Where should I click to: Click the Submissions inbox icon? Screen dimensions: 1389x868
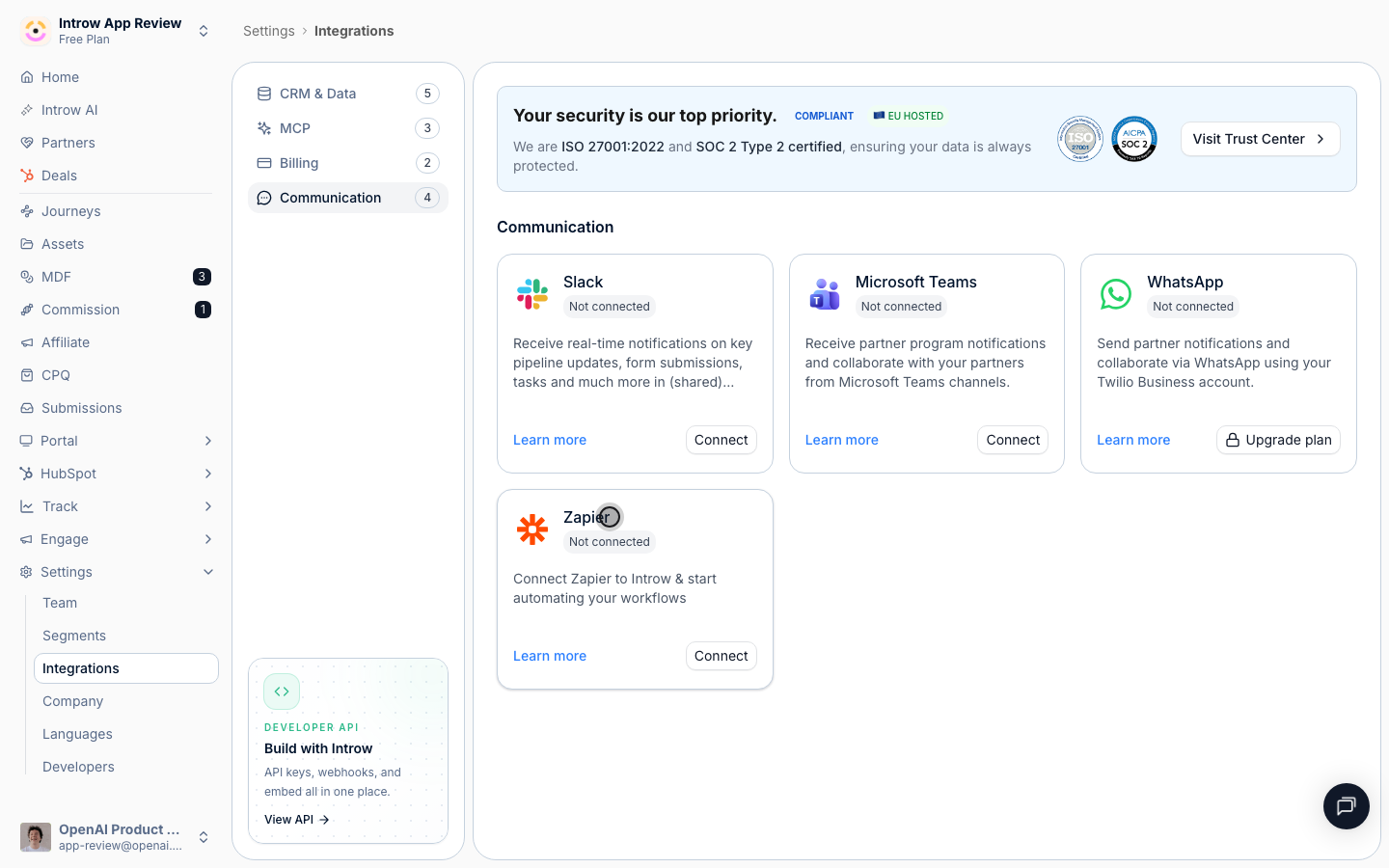click(27, 408)
